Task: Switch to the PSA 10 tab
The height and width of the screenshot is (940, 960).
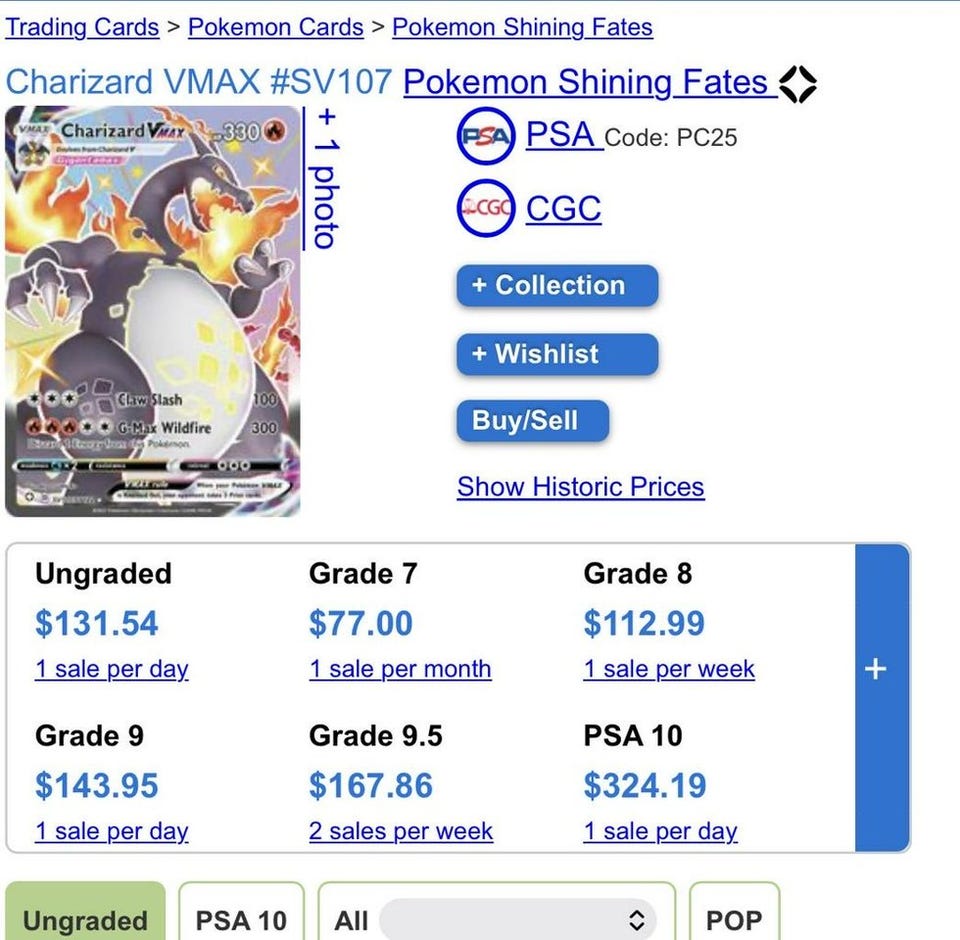Action: (241, 919)
